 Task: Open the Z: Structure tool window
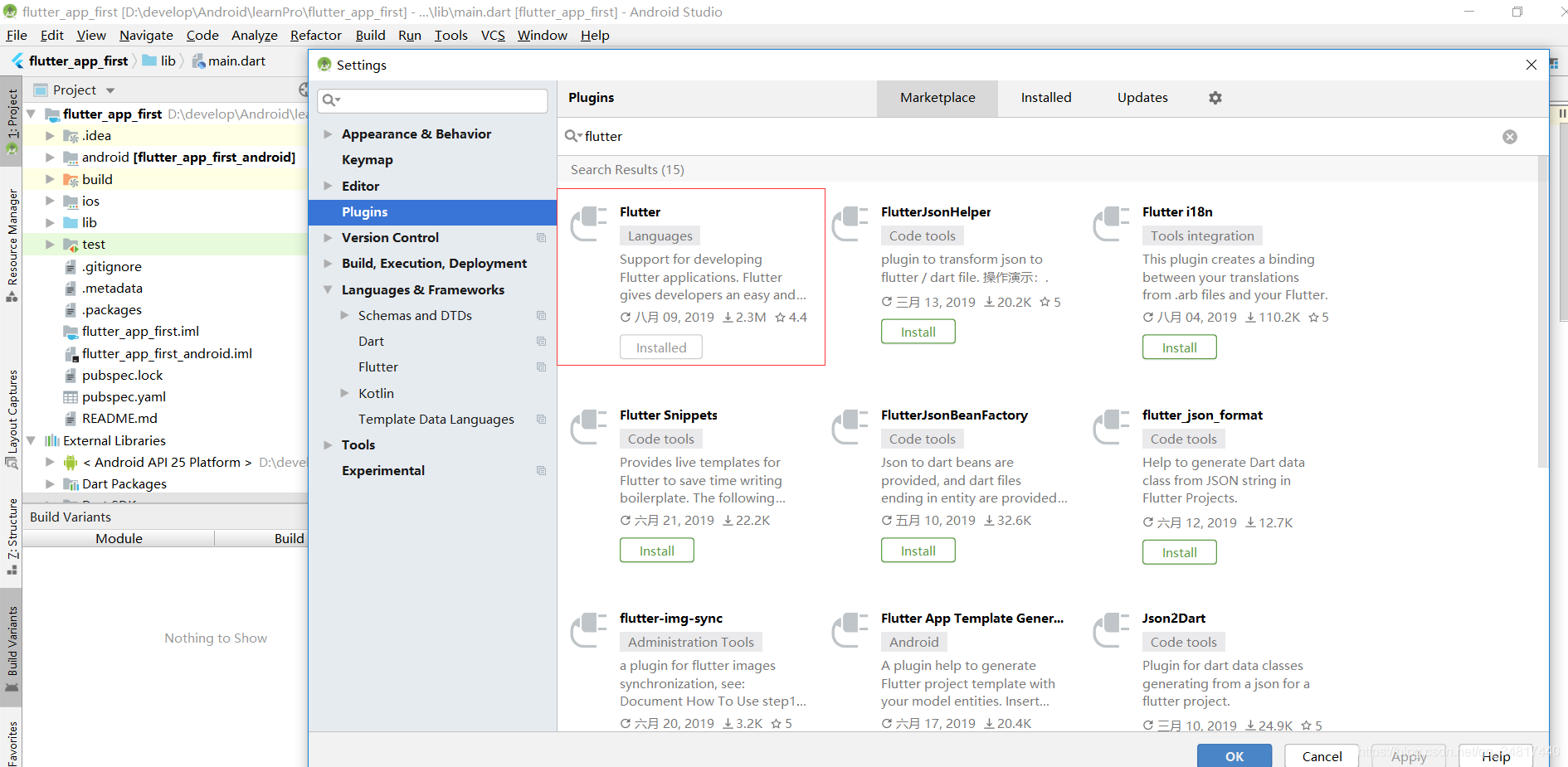click(12, 536)
